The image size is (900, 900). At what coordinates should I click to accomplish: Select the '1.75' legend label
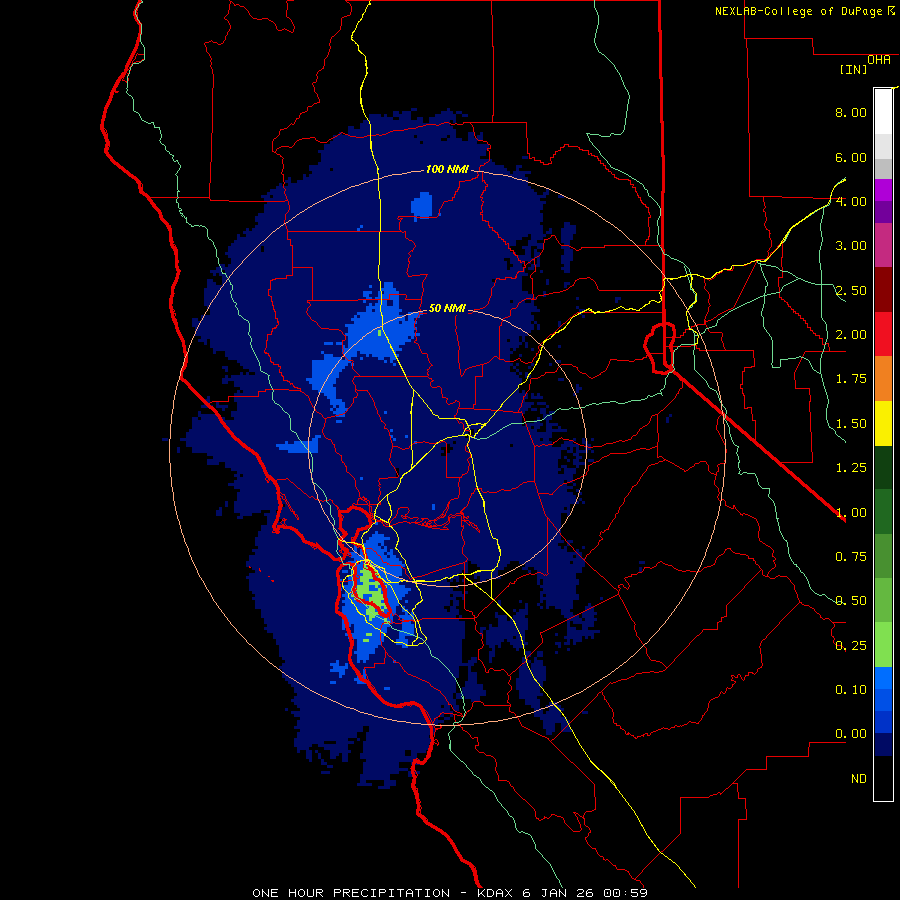tap(851, 379)
